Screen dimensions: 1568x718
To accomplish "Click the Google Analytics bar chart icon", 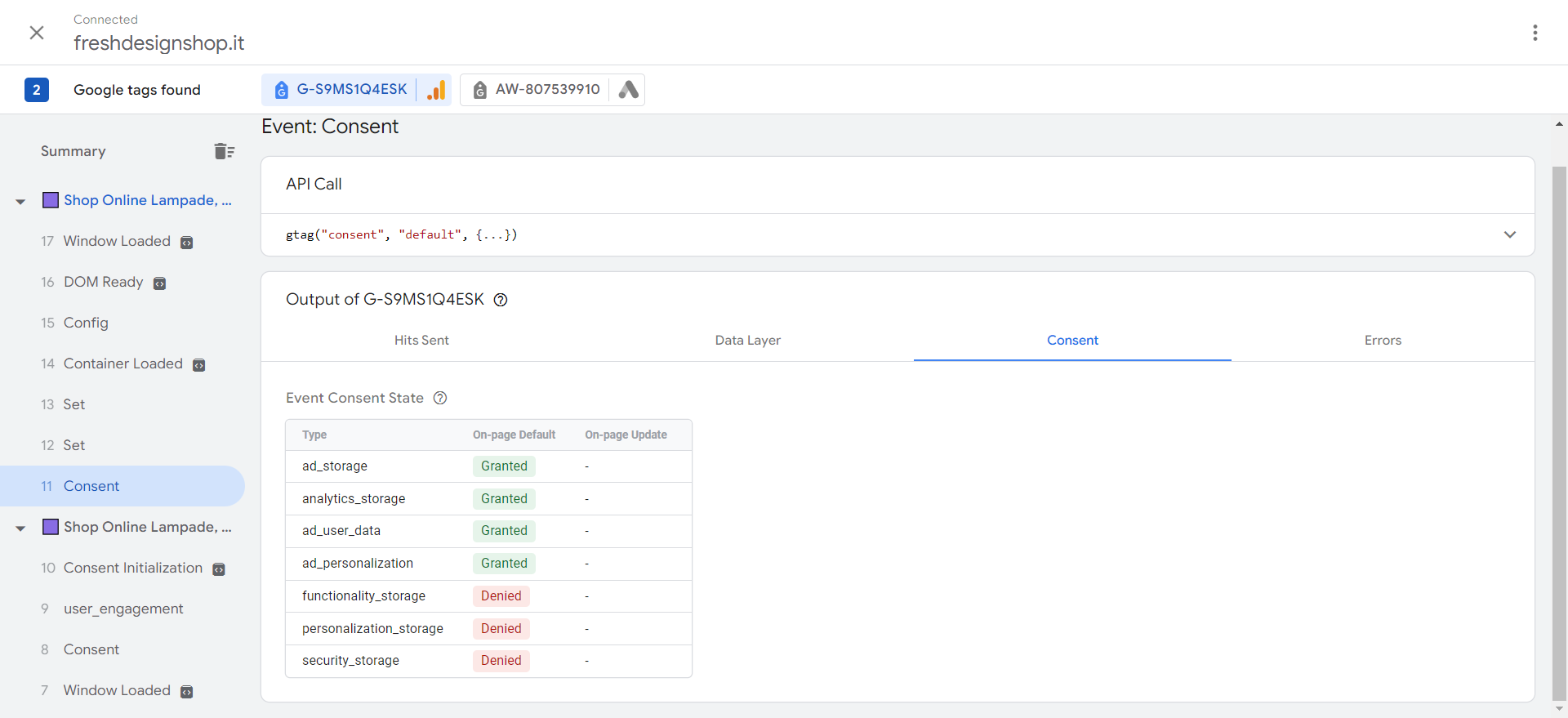I will click(x=437, y=90).
